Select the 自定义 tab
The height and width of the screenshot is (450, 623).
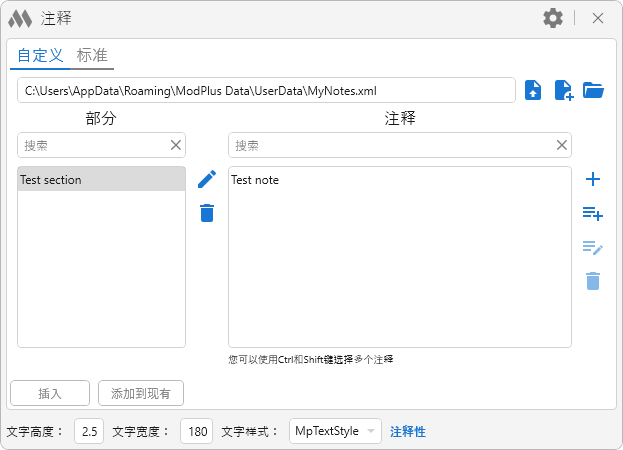point(40,56)
